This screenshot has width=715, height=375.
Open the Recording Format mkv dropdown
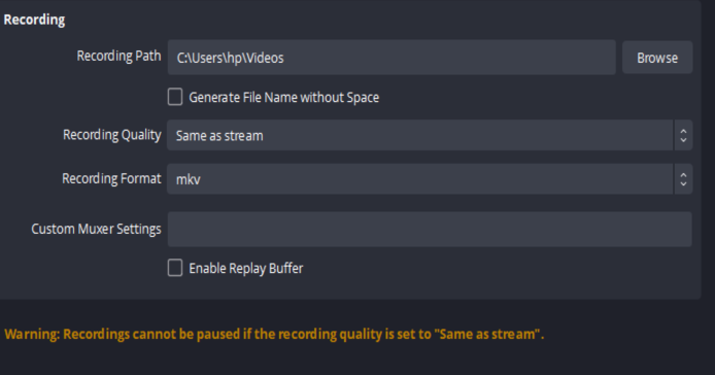430,179
